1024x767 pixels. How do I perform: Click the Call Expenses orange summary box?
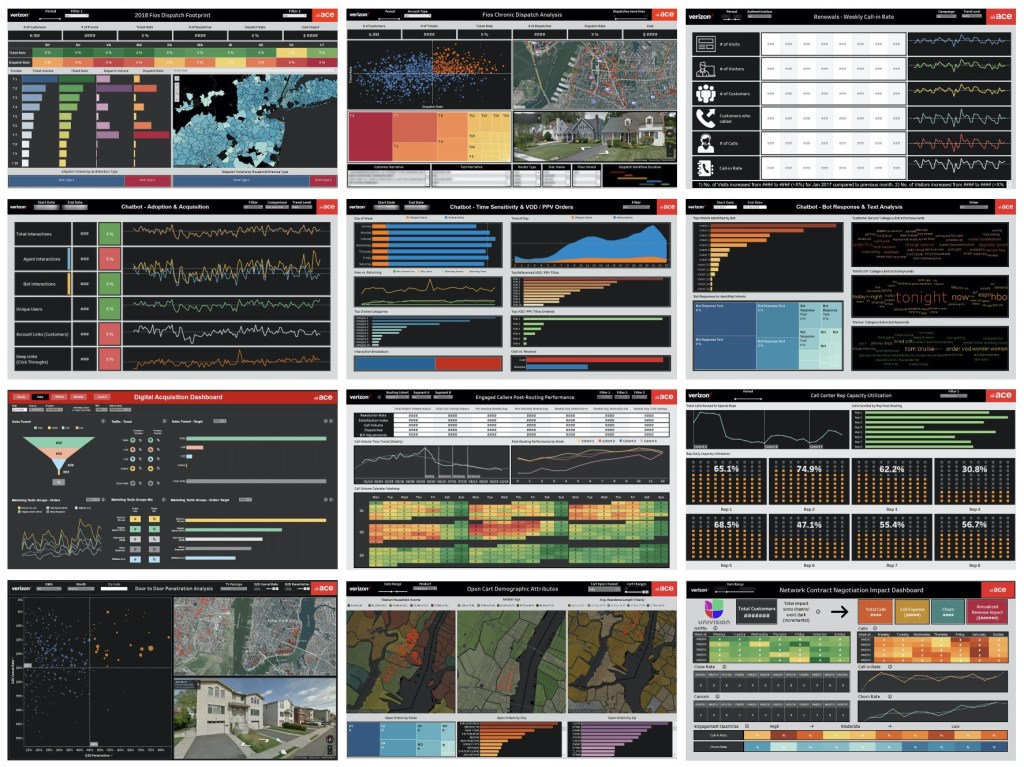coord(912,612)
